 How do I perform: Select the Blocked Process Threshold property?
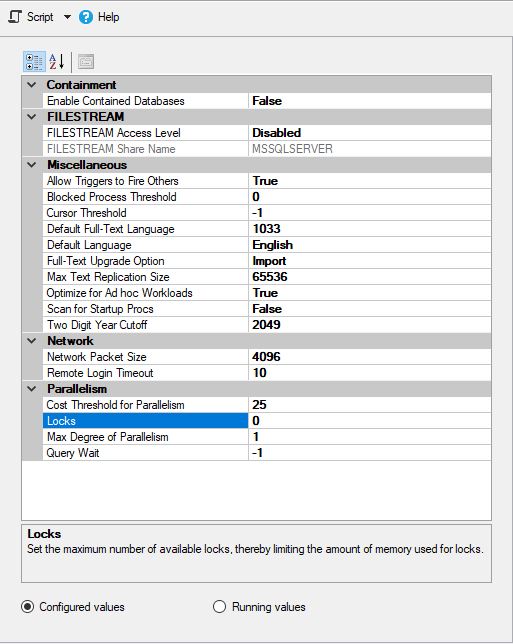[145, 197]
